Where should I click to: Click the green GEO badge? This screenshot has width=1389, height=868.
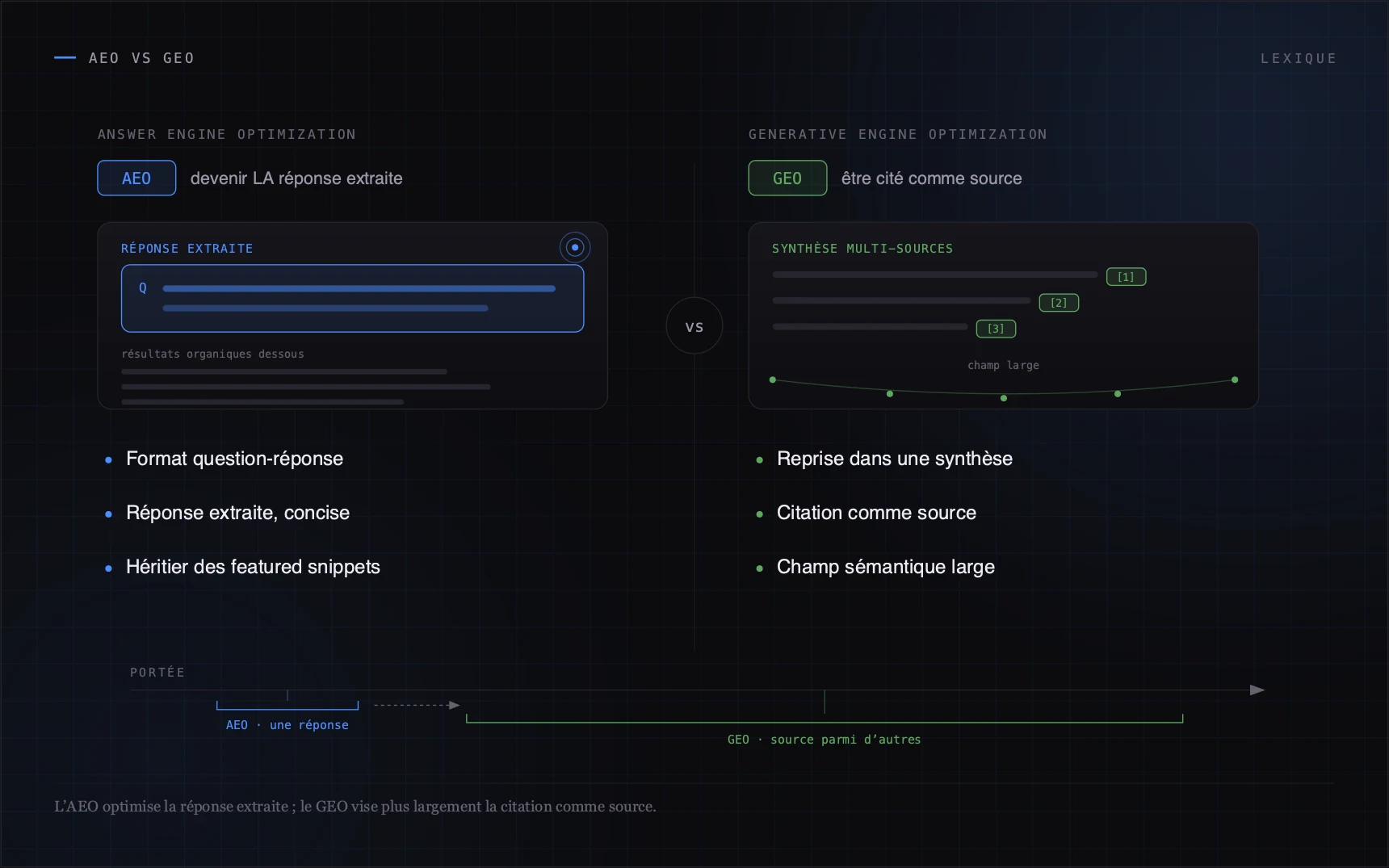pyautogui.click(x=787, y=178)
